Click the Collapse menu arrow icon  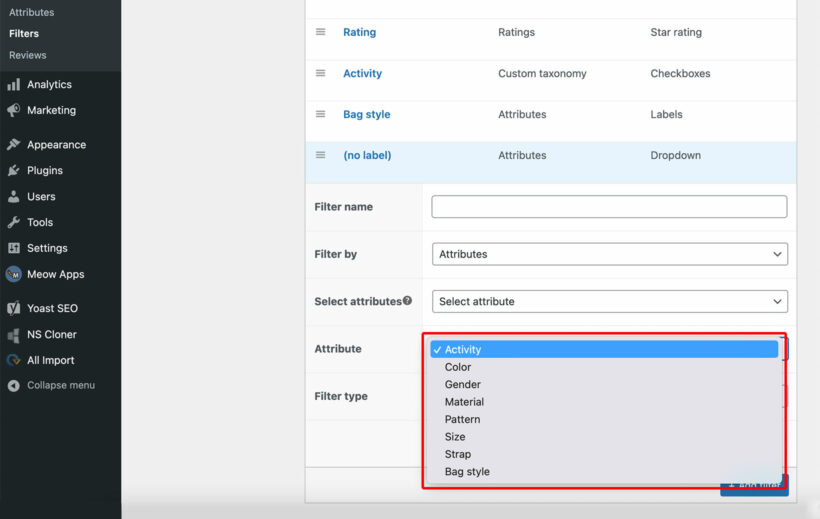(14, 386)
